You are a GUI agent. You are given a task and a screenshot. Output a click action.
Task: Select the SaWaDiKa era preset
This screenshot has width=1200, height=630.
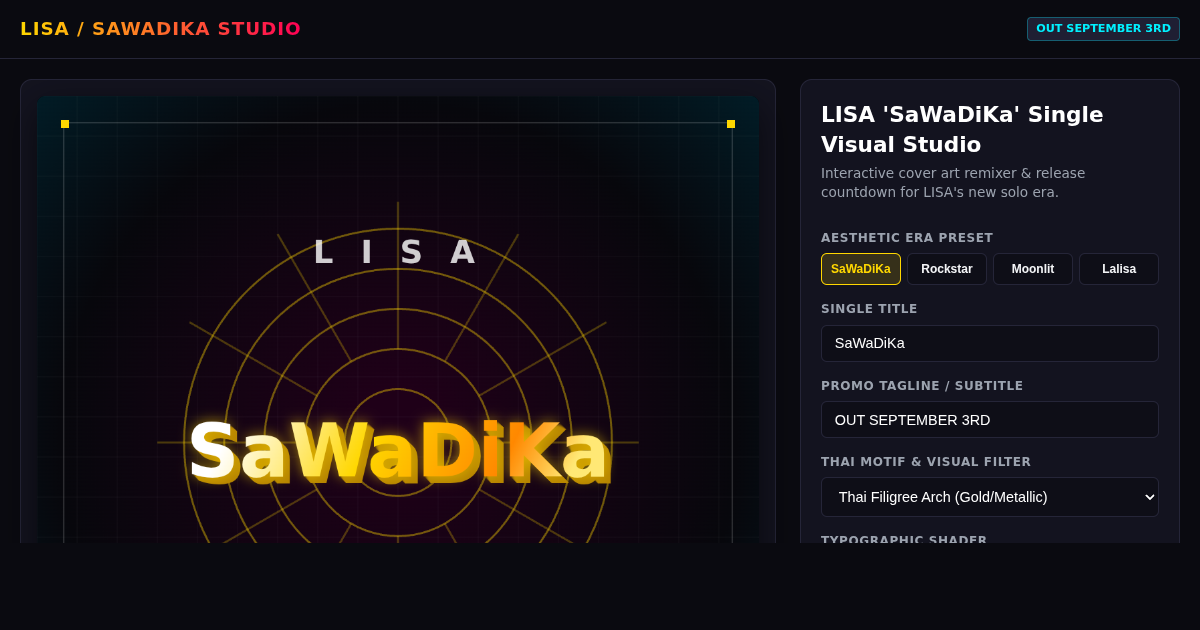(861, 269)
